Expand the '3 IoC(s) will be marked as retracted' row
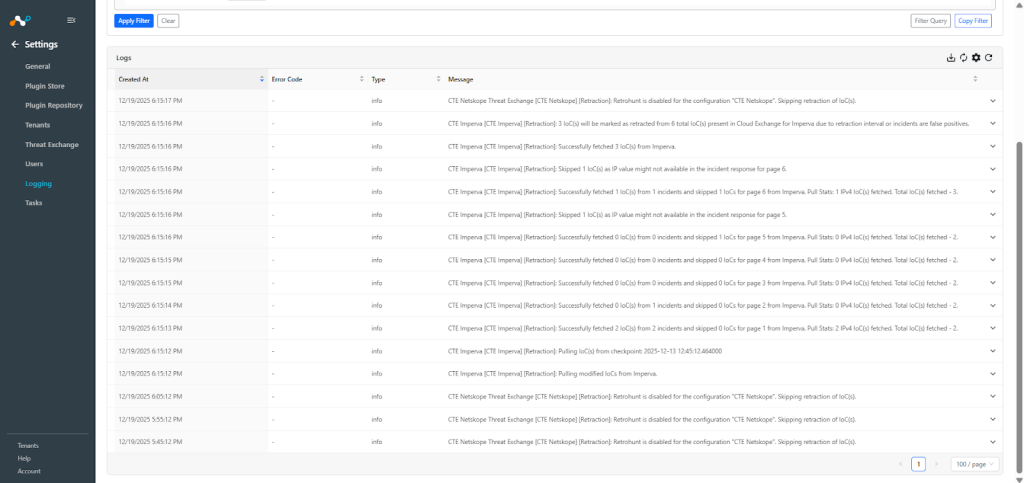This screenshot has width=1024, height=483. pos(993,123)
